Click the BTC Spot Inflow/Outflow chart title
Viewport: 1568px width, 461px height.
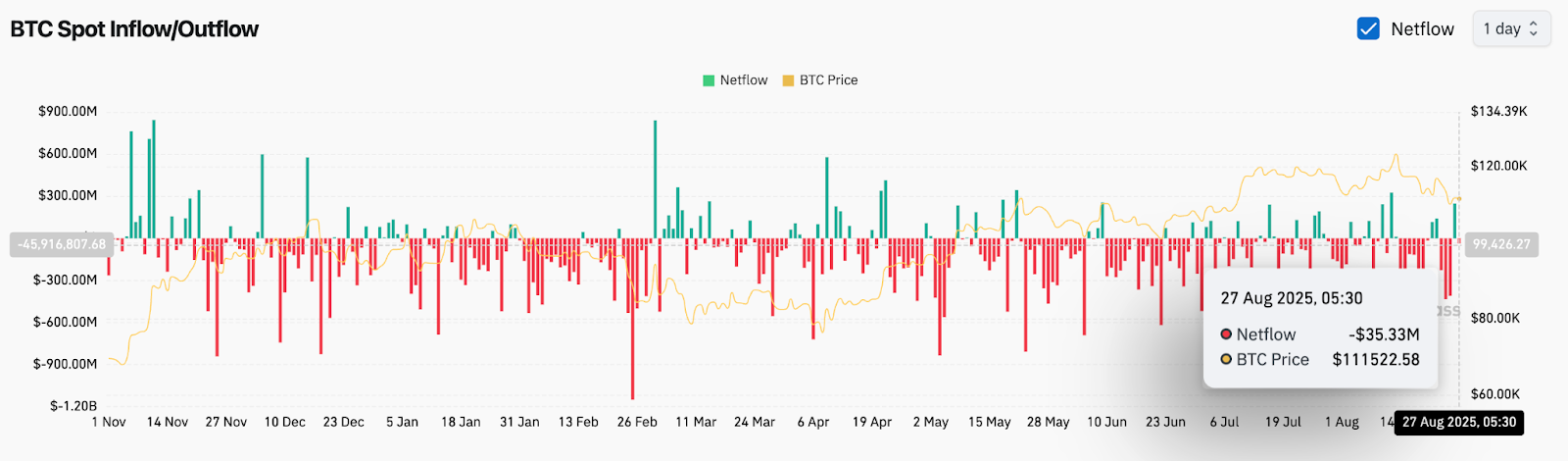tap(134, 29)
